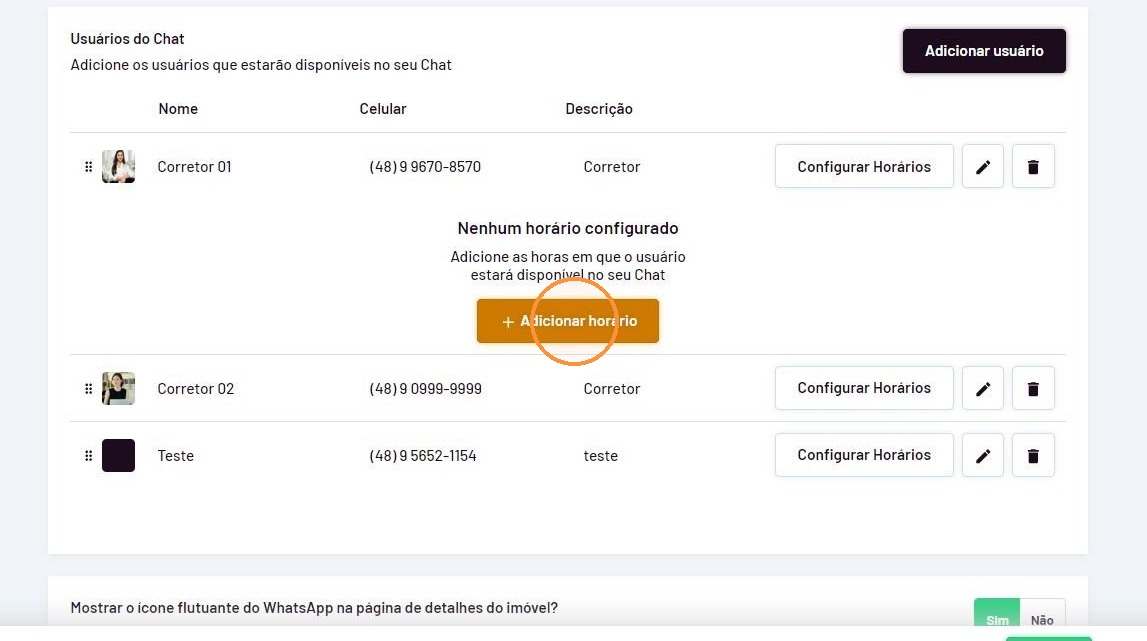Set floating WhatsApp icon to Não
The image size is (1147, 641).
pyautogui.click(x=1042, y=613)
